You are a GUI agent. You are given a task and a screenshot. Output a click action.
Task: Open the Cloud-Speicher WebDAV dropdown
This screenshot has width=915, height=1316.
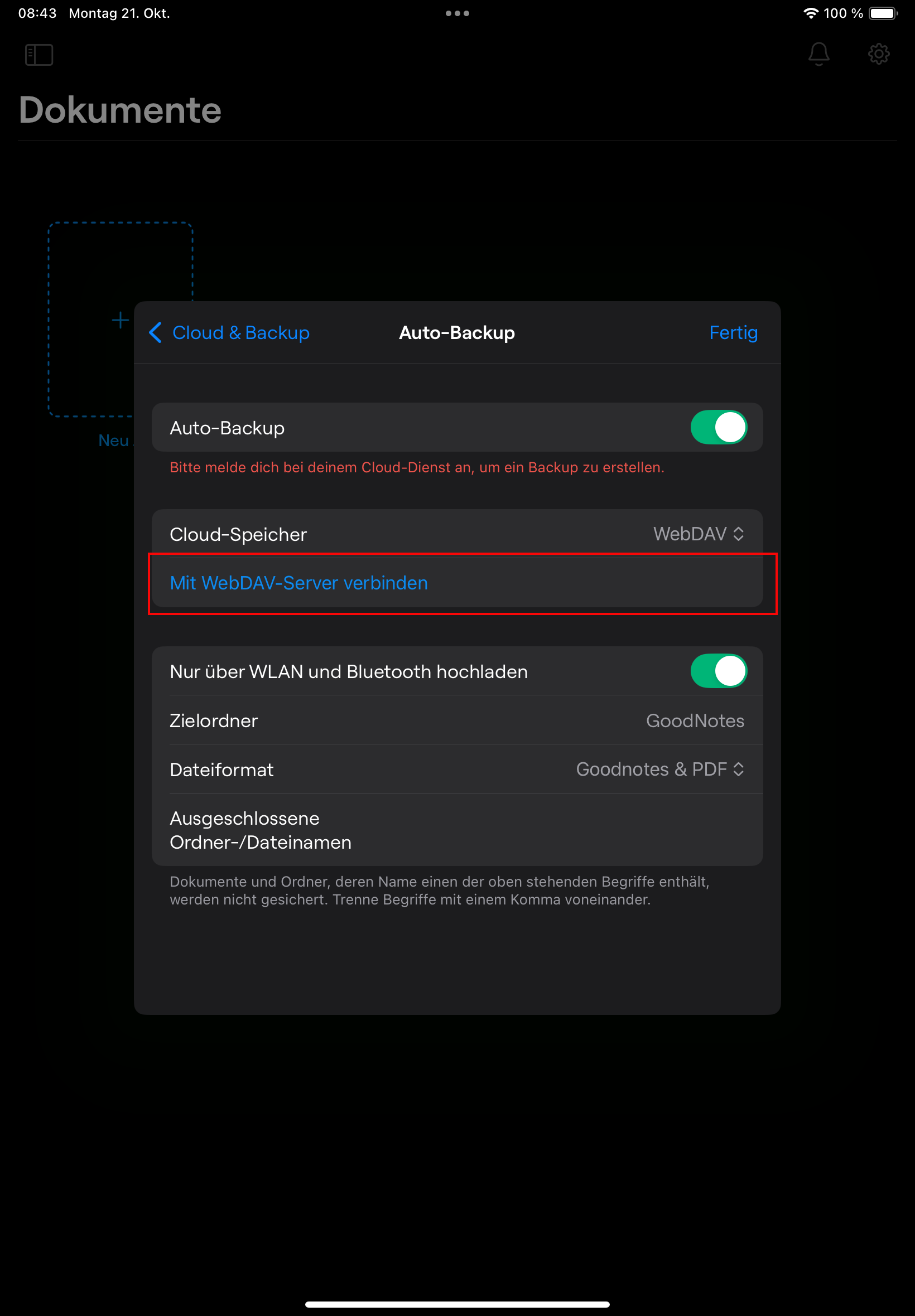tap(699, 534)
